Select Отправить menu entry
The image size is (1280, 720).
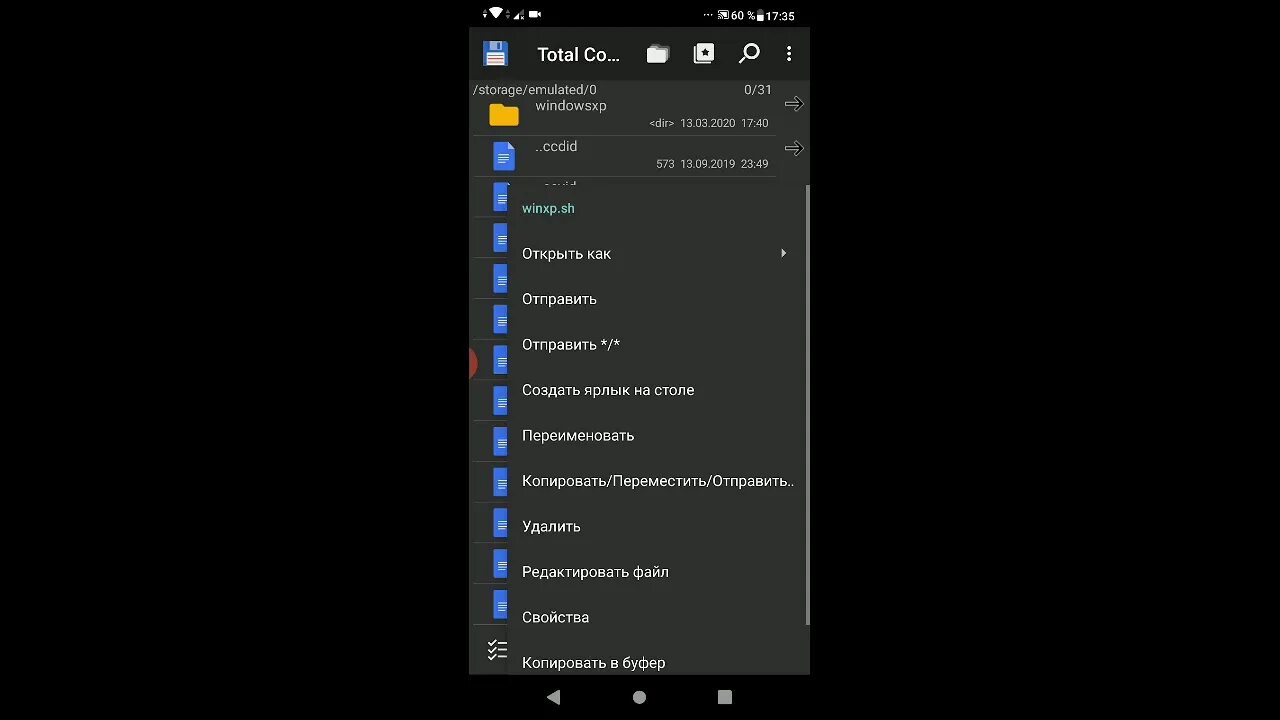559,299
